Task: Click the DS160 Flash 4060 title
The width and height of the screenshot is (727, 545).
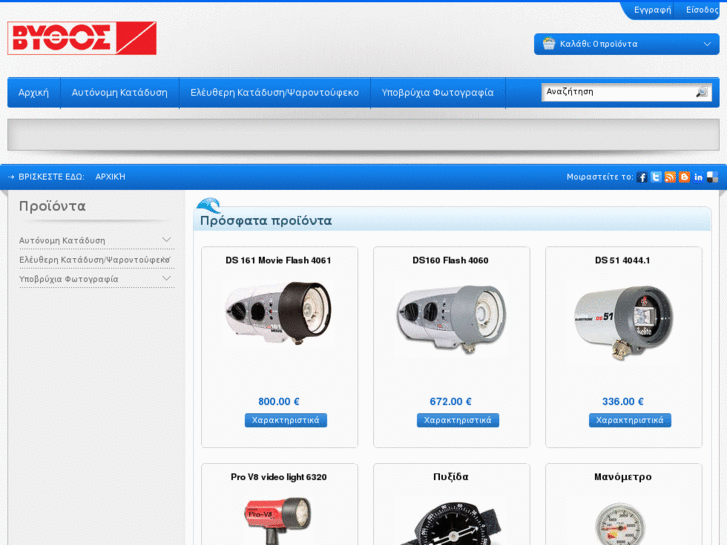Action: click(451, 260)
